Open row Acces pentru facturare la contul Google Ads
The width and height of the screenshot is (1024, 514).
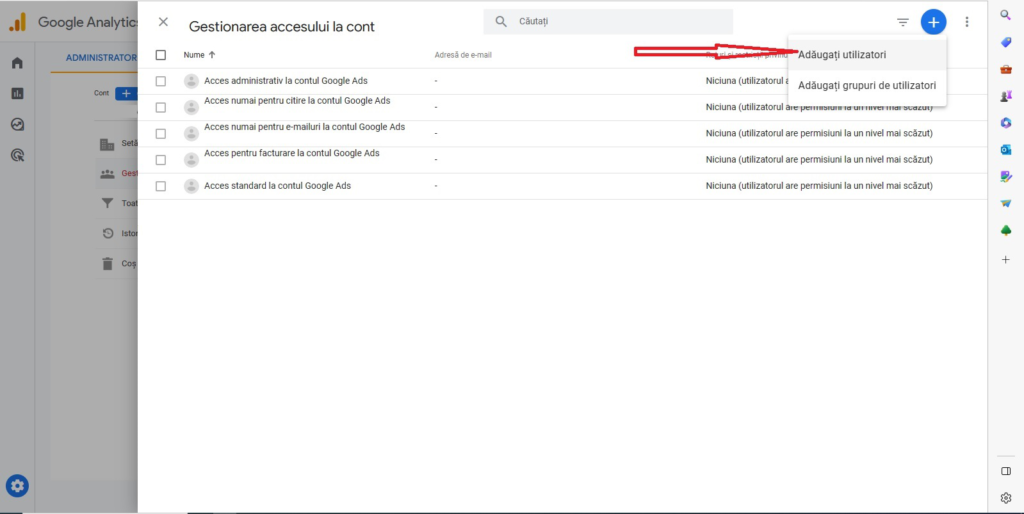pos(562,160)
